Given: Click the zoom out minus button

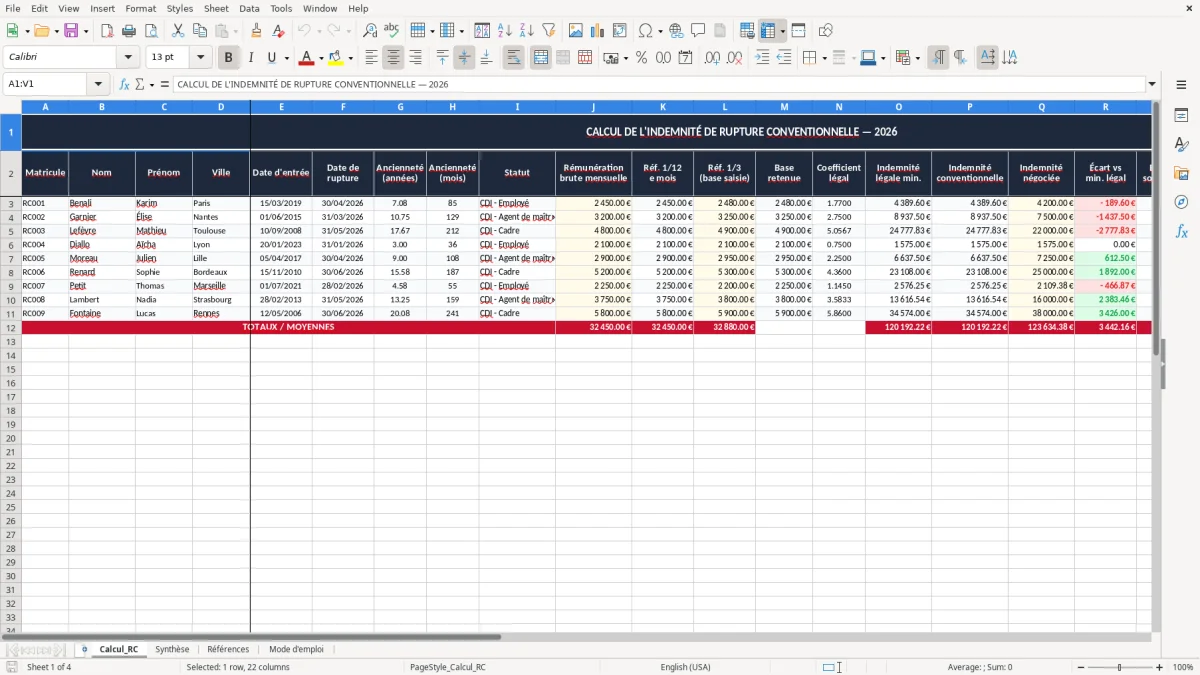Looking at the screenshot, I should tap(1079, 667).
